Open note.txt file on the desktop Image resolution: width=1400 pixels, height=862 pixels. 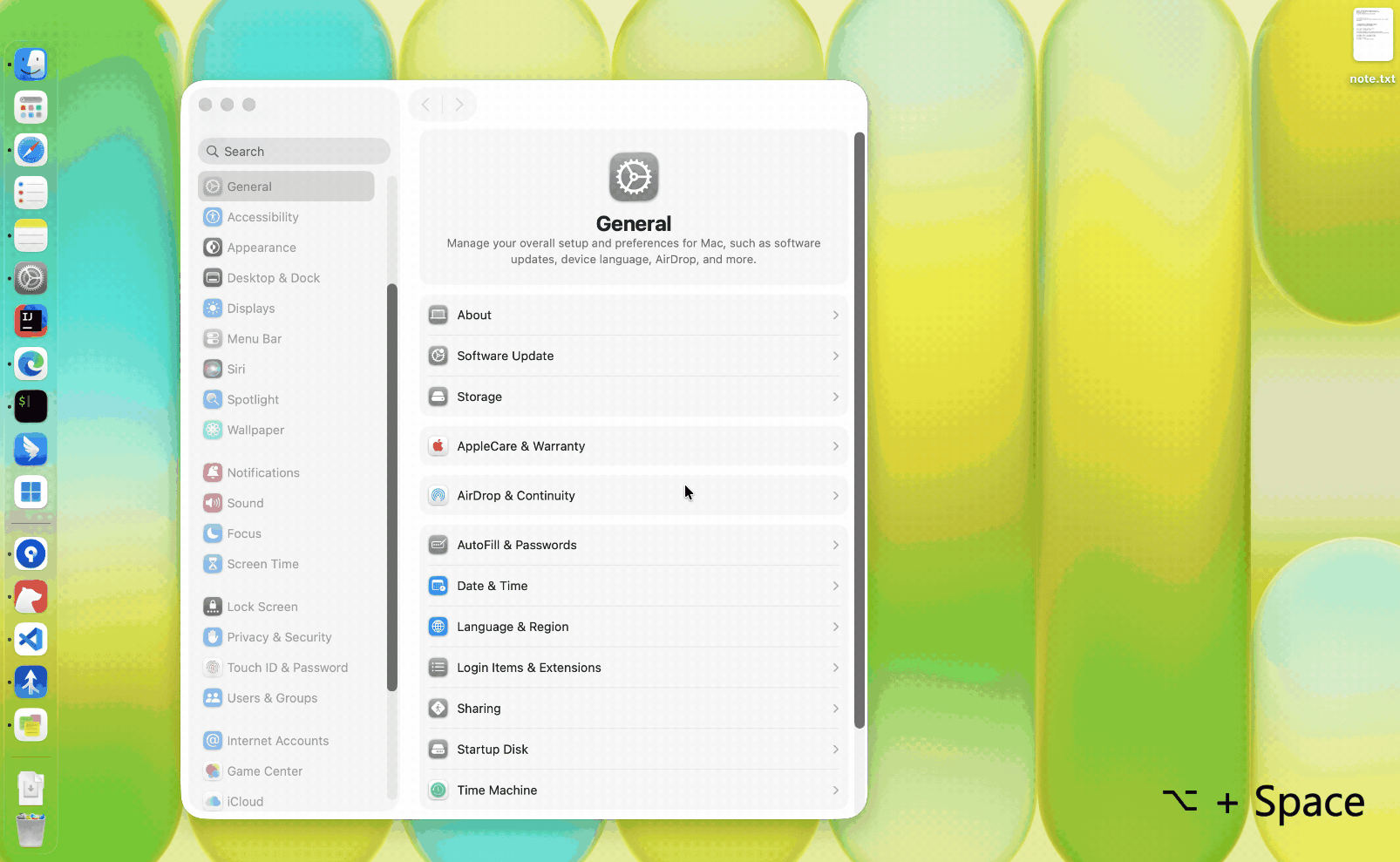1372,46
